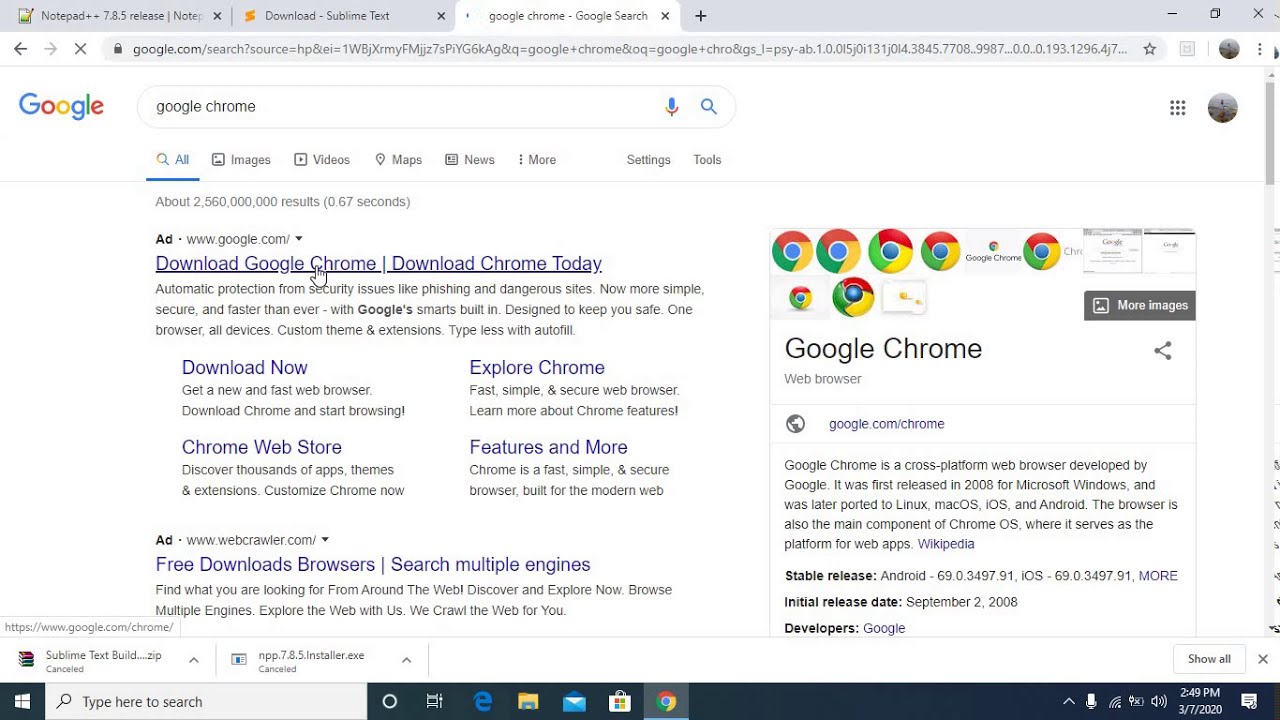Expand MORE stable release details
1280x720 pixels.
[x=1158, y=576]
